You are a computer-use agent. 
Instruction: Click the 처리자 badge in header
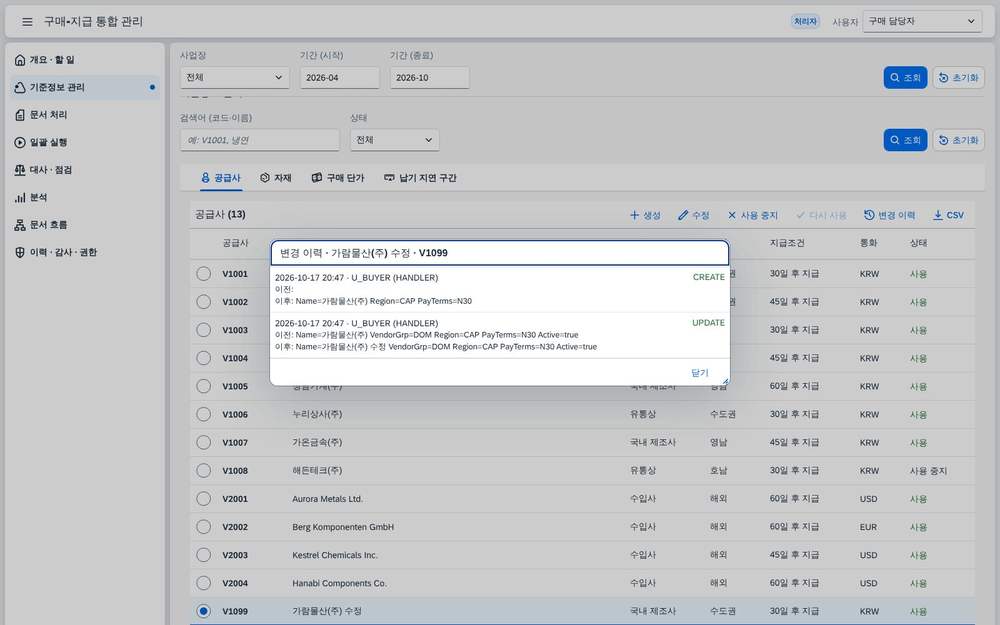[x=805, y=22]
